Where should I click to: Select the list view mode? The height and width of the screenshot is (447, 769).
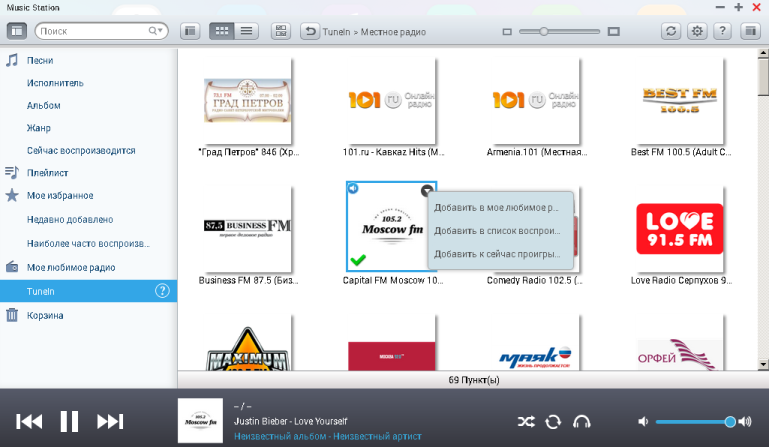(247, 31)
